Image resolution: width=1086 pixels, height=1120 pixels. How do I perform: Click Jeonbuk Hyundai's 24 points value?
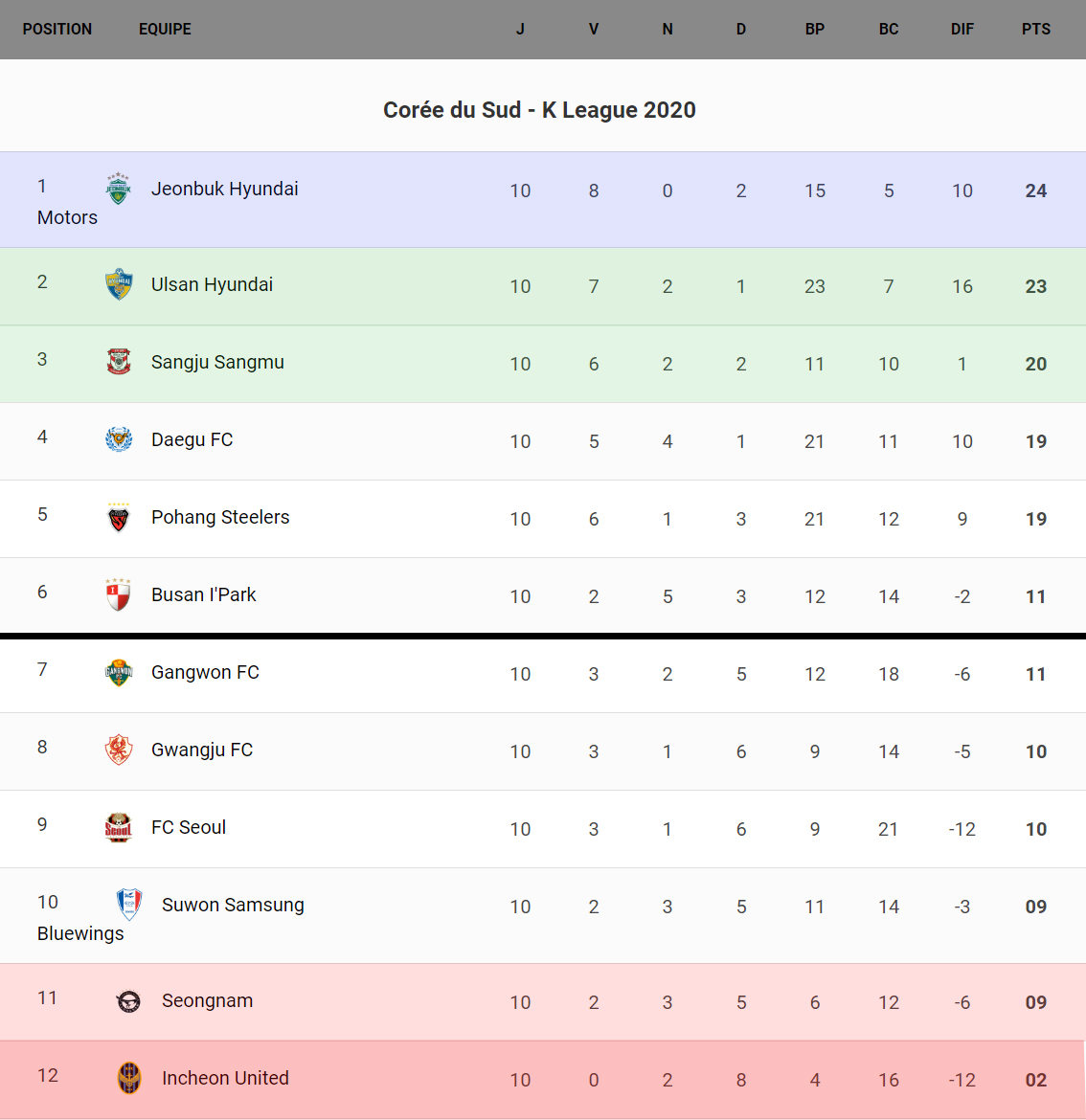tap(1035, 190)
